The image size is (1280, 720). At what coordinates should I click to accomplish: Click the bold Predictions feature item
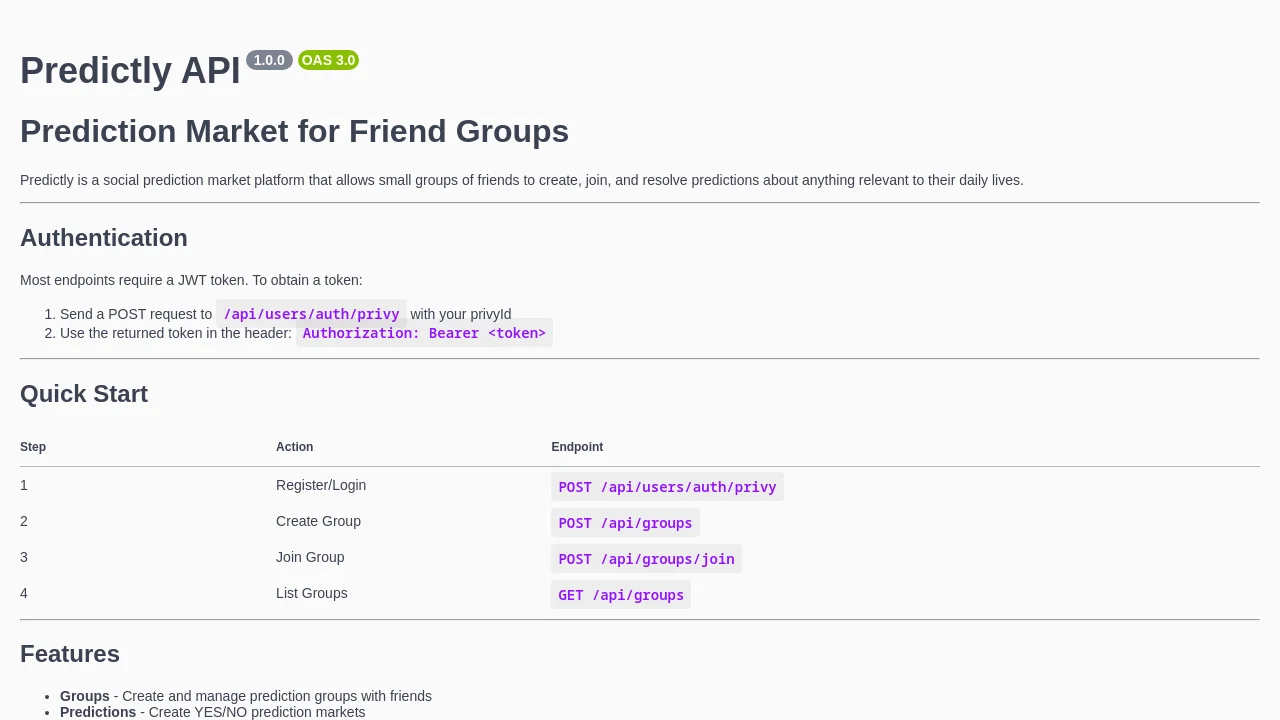98,712
